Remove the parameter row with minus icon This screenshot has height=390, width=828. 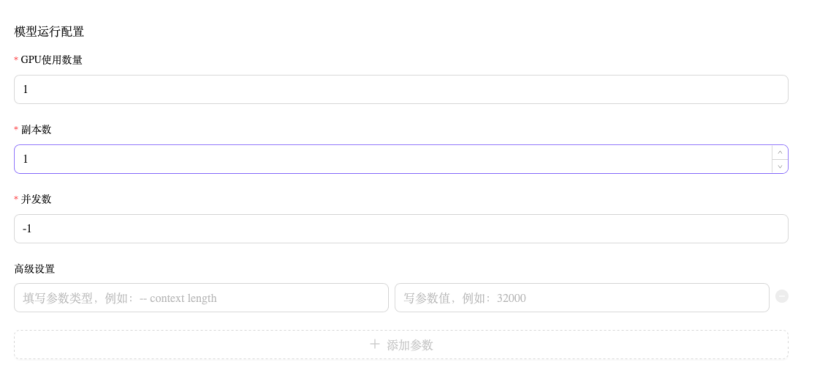[x=782, y=297]
